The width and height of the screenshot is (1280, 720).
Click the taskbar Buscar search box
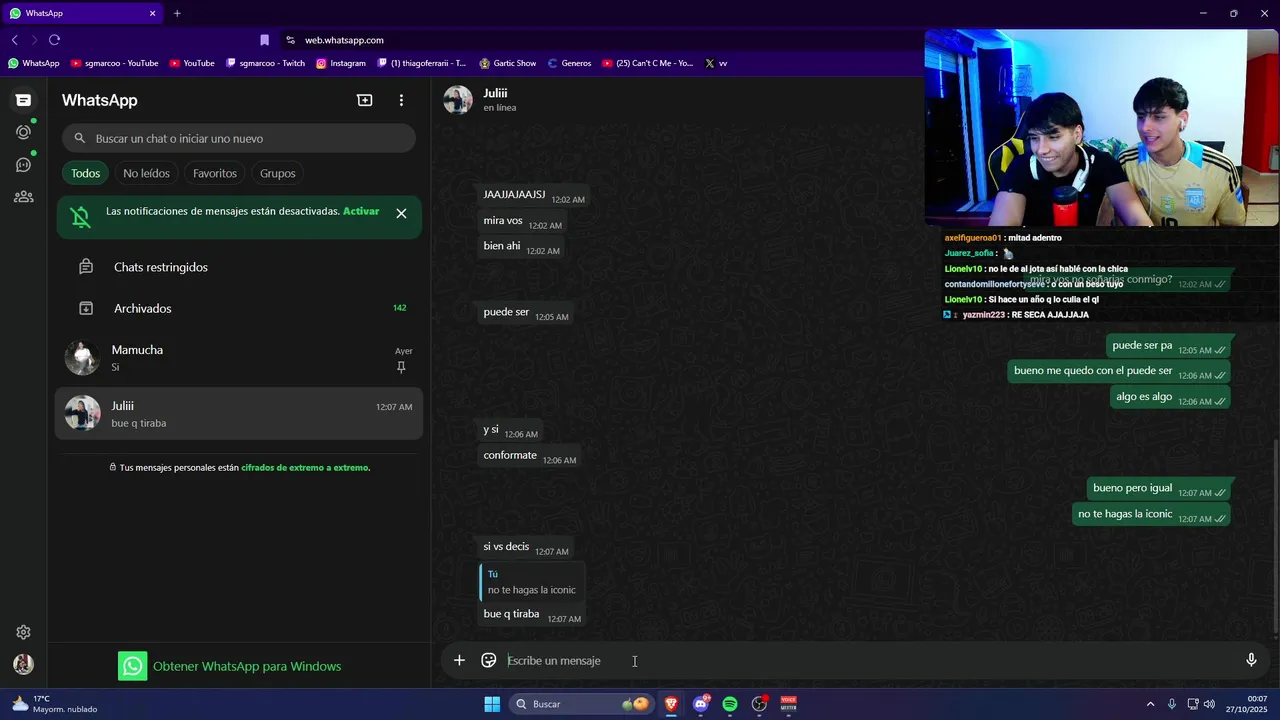point(581,704)
